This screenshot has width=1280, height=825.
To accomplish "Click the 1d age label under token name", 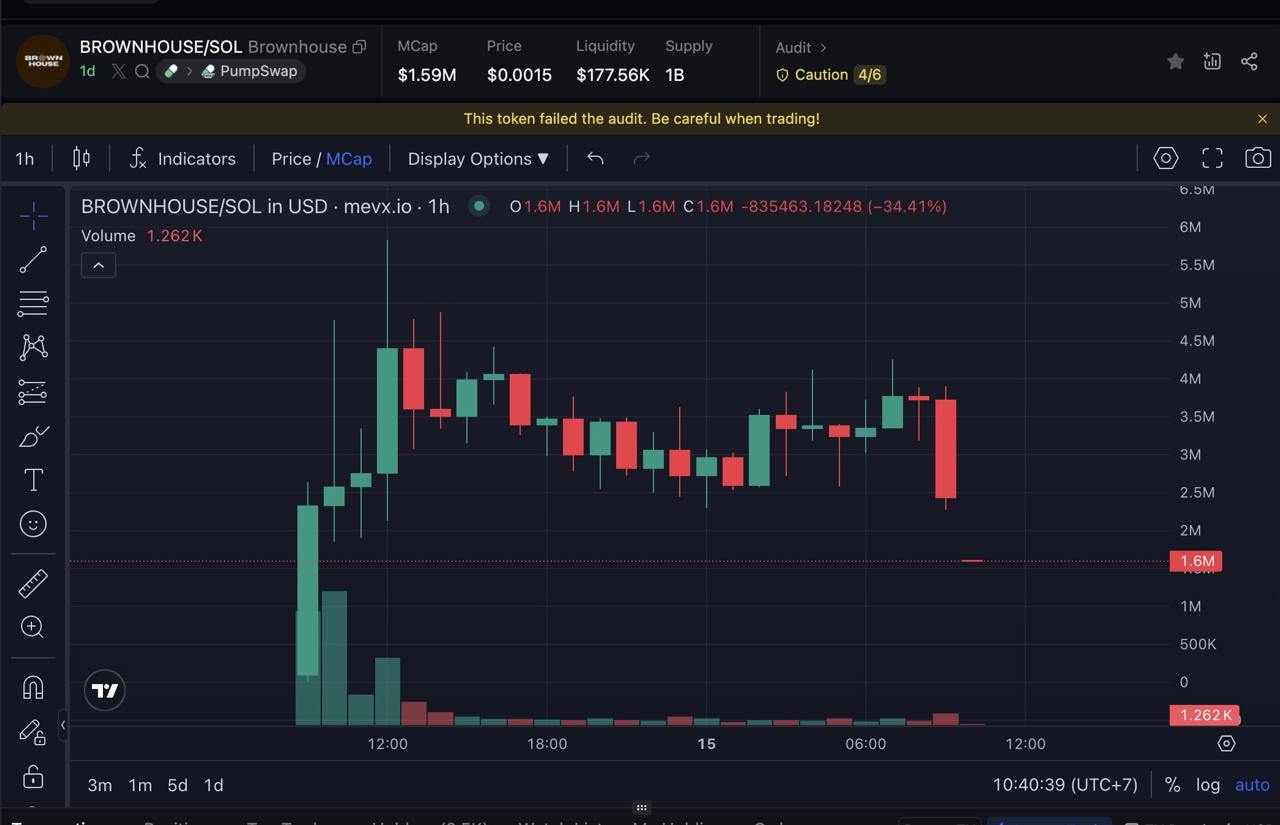I will [87, 71].
